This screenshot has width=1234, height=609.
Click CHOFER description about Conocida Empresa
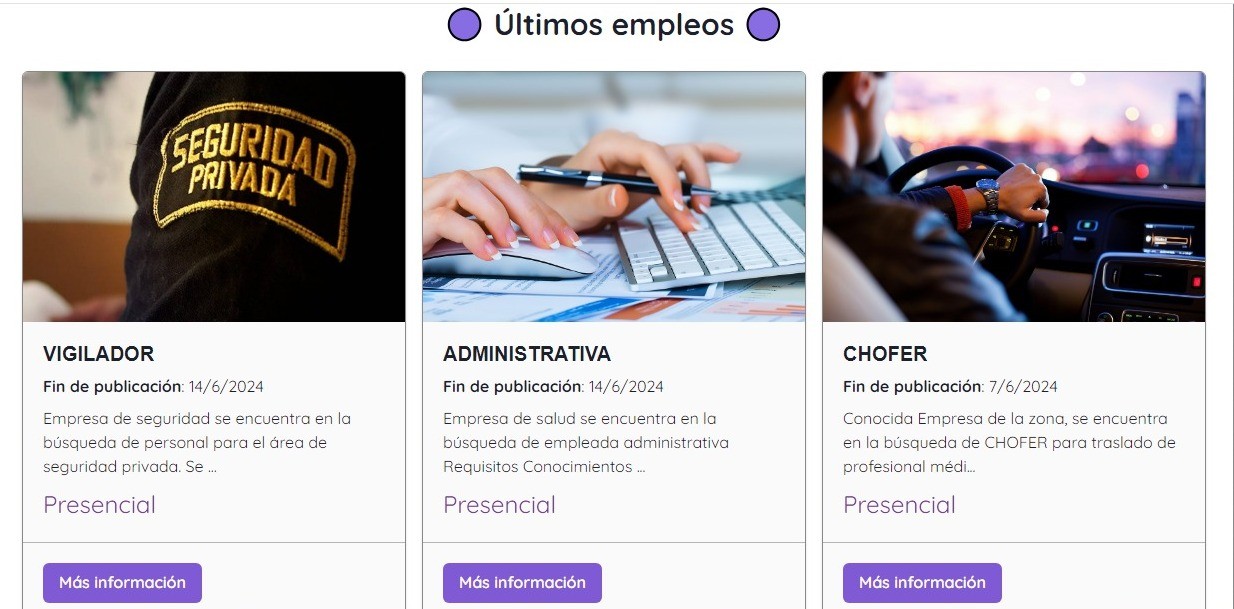[1009, 443]
